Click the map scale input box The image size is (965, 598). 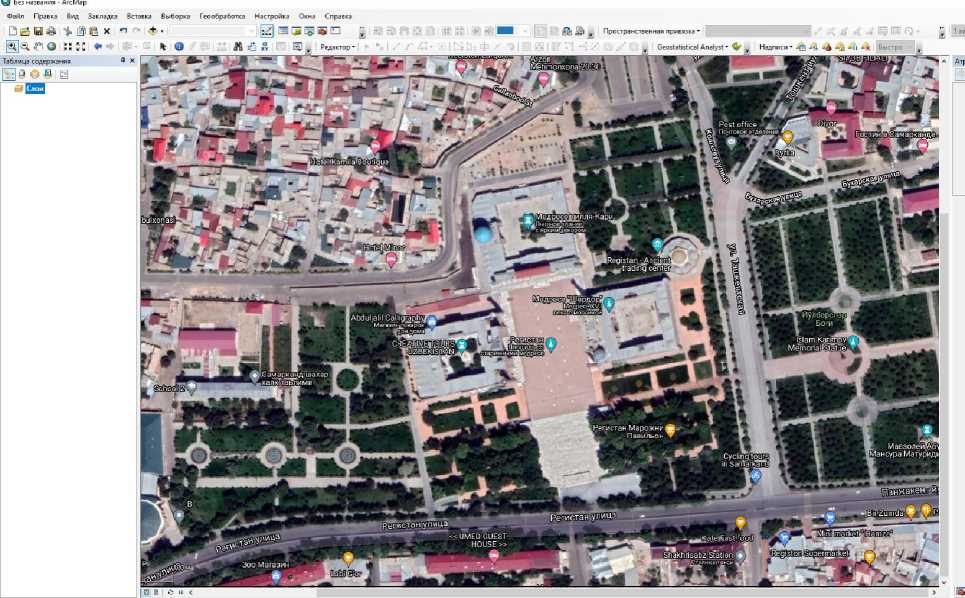point(210,31)
